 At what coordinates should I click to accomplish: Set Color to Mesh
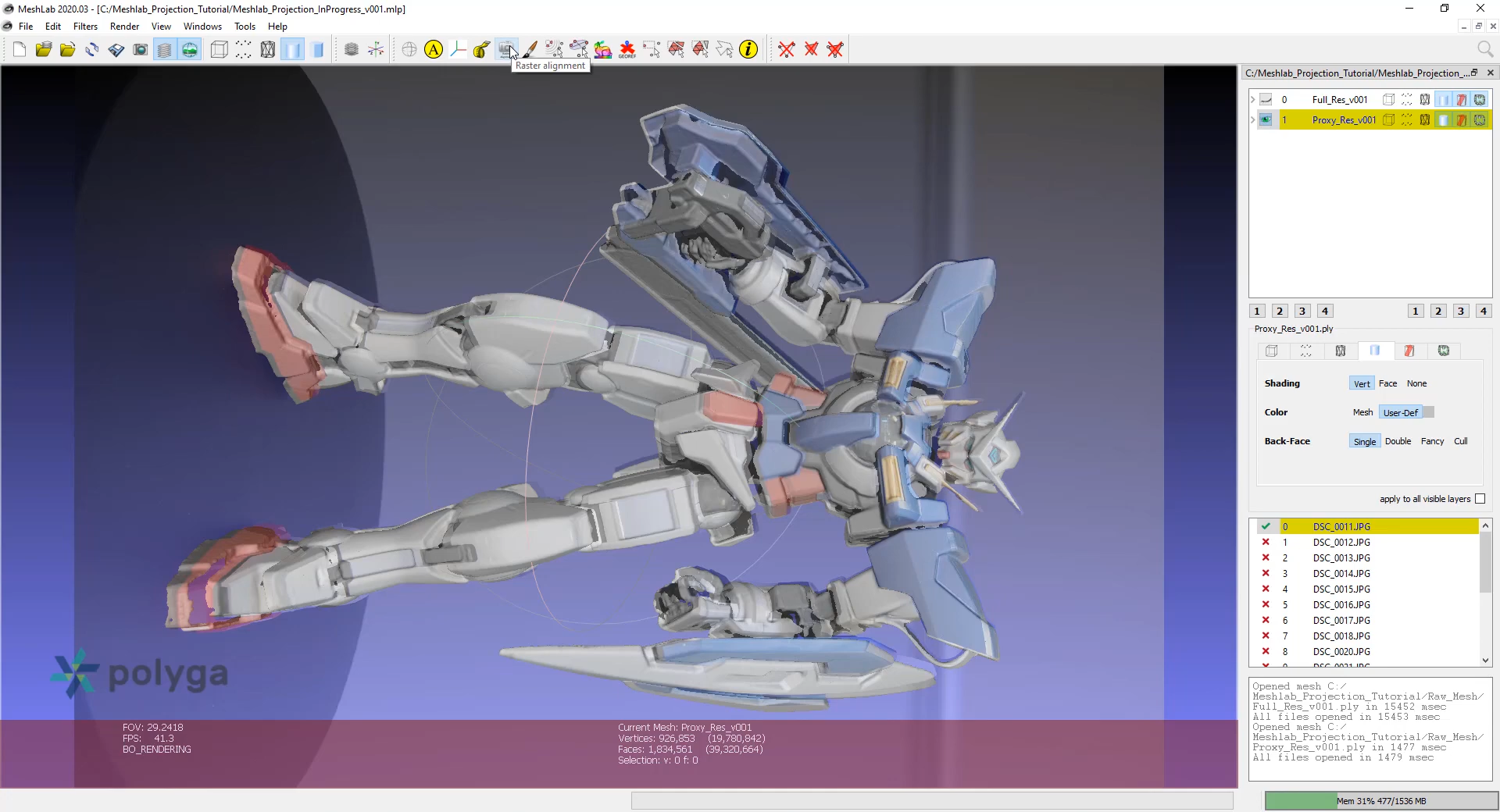point(1362,413)
